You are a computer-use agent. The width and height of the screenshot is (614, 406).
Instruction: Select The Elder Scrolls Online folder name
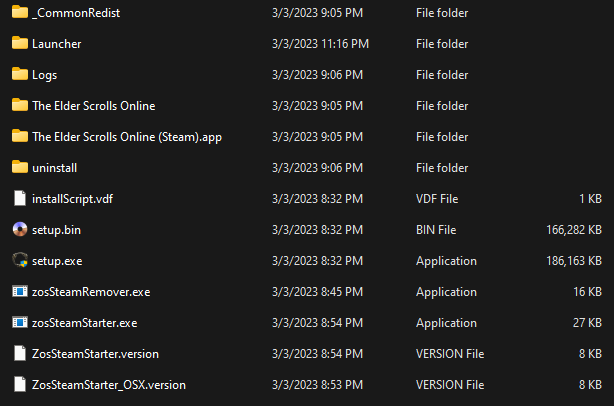(x=94, y=106)
